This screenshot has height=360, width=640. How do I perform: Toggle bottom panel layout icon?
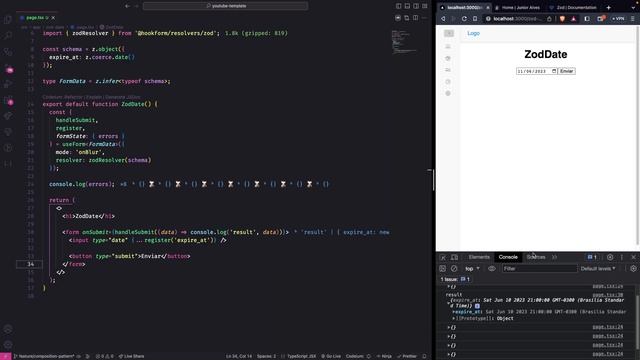tap(407, 6)
